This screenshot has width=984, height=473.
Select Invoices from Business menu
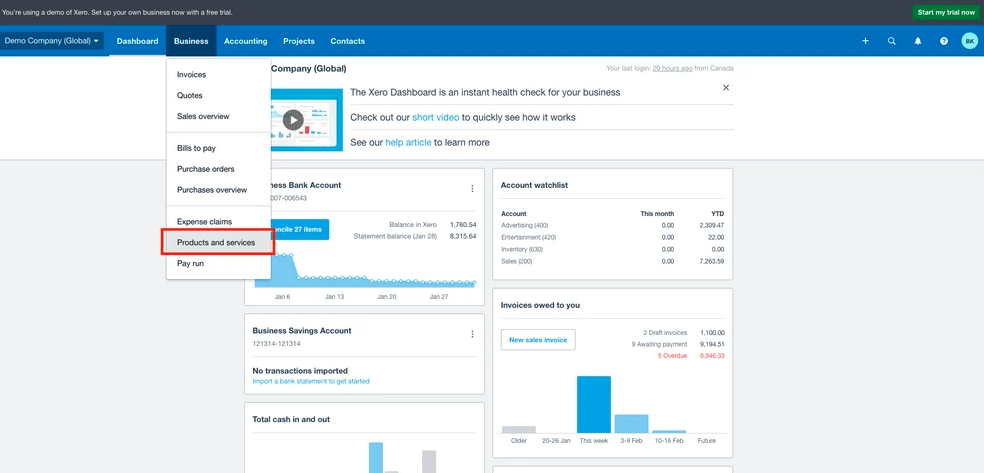pos(218,75)
